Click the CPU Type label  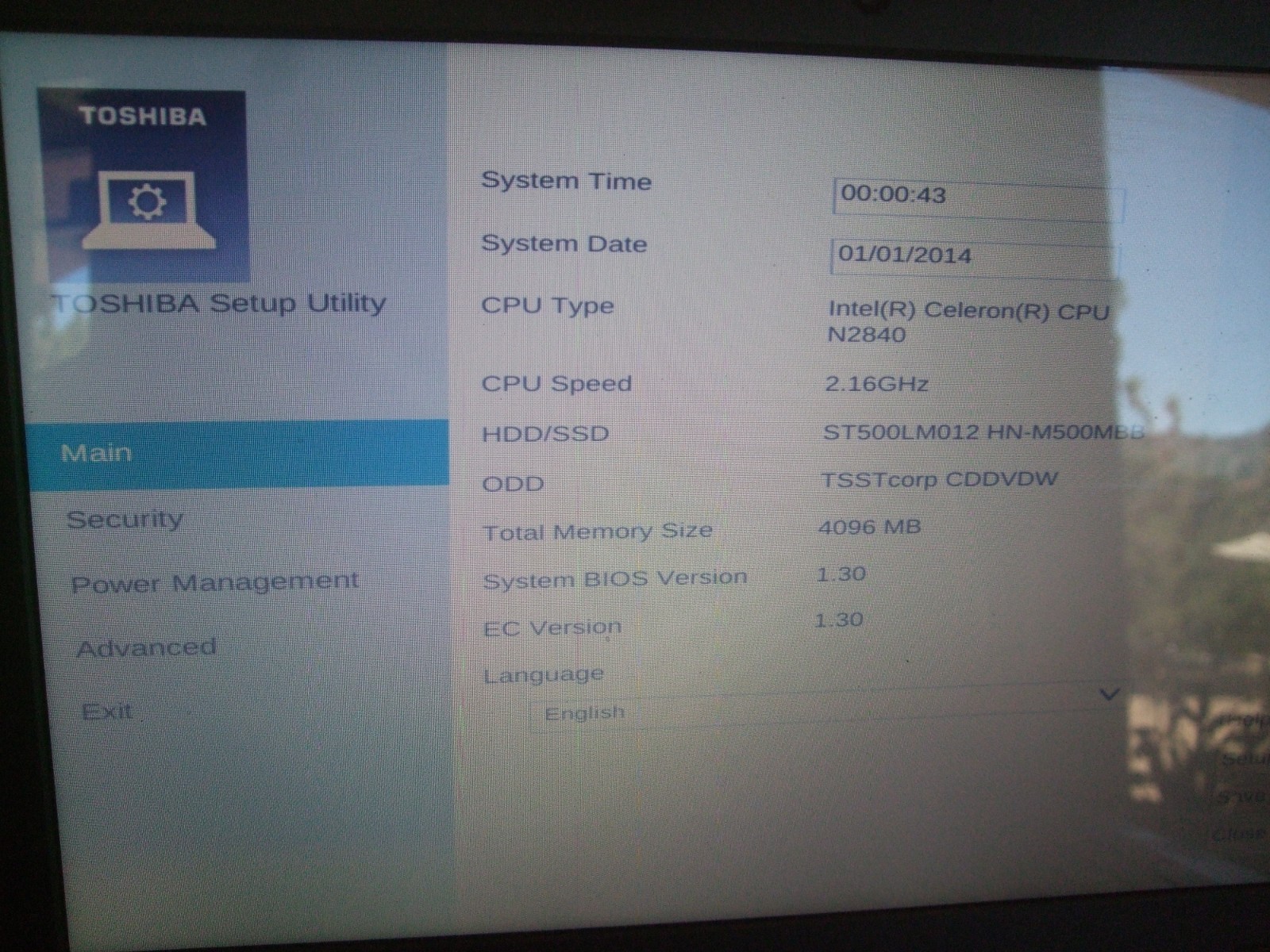click(548, 306)
